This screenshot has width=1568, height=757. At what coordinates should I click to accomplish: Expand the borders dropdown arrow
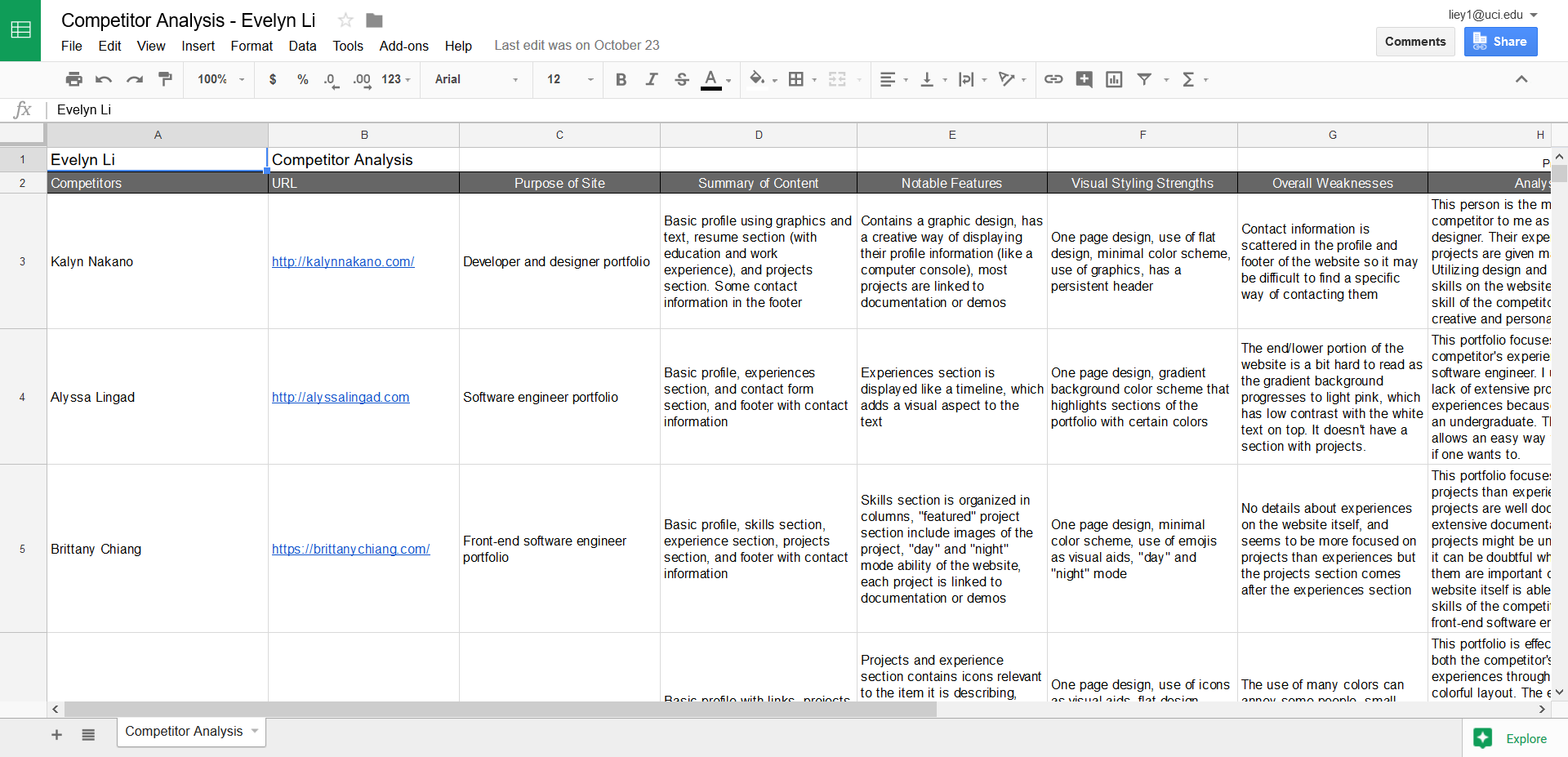coord(814,80)
